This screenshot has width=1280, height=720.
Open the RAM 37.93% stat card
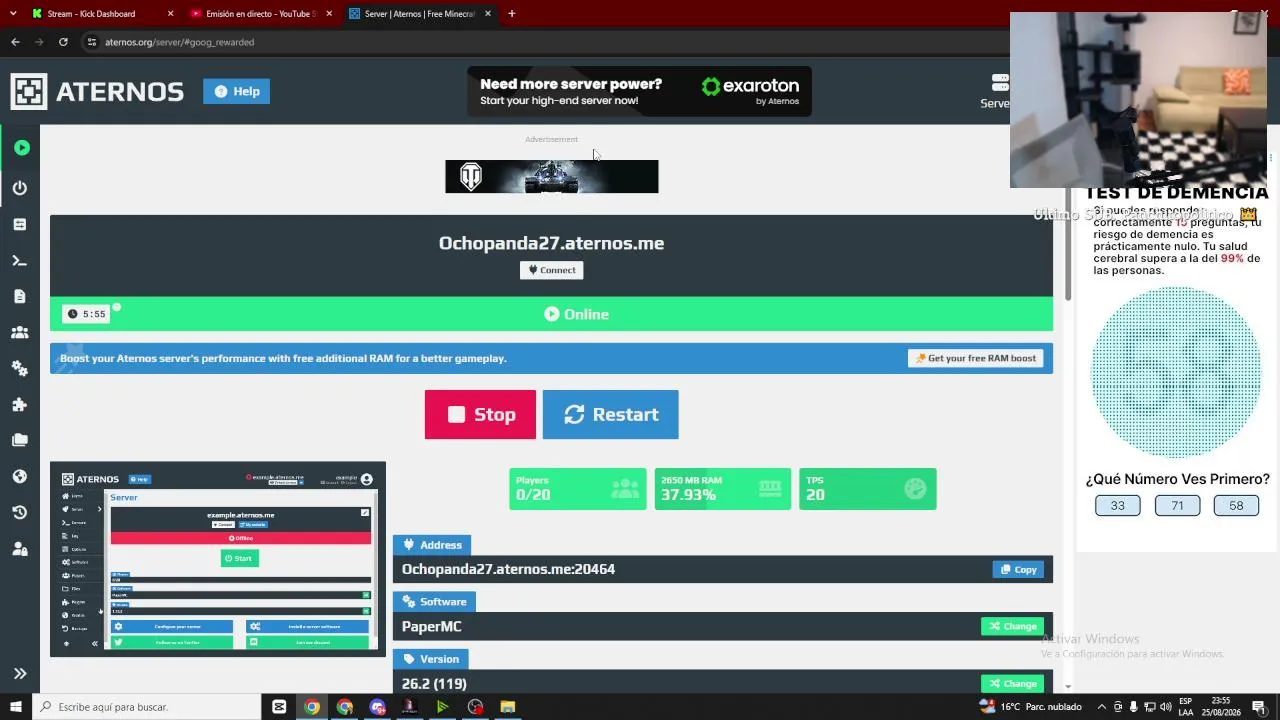click(722, 489)
